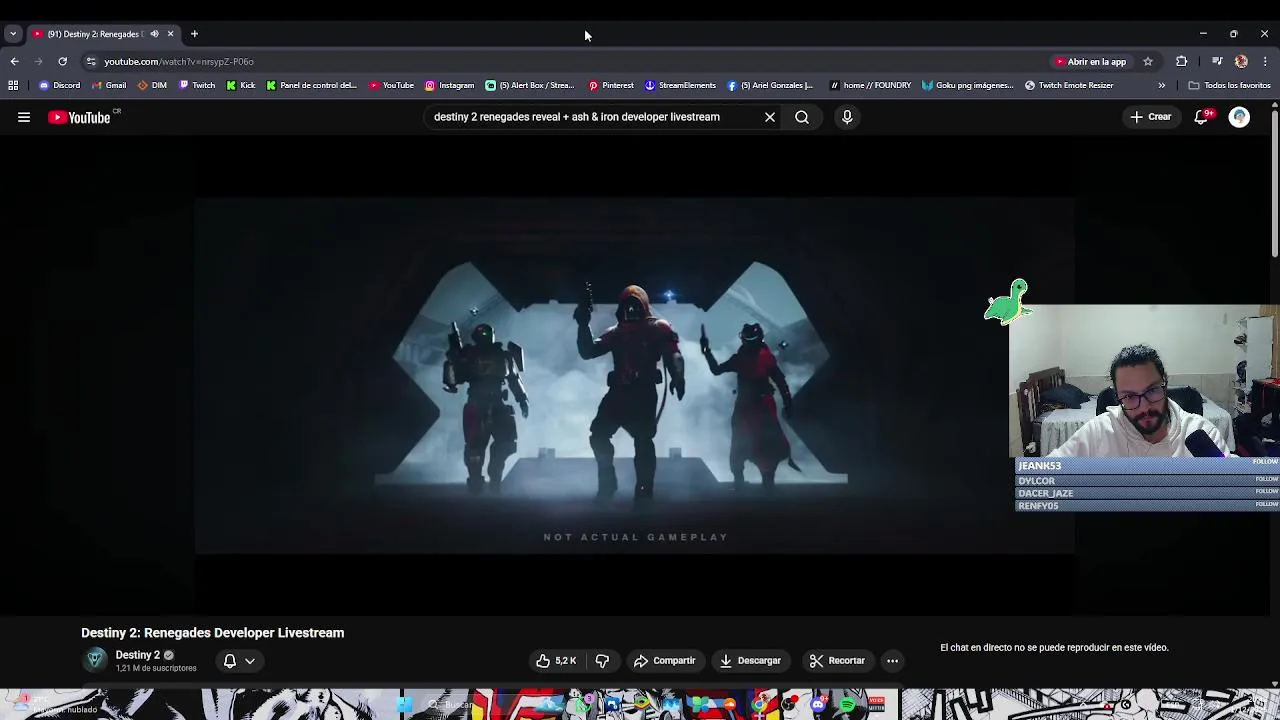This screenshot has width=1280, height=720.
Task: Open the Crear menu
Action: pos(1151,117)
